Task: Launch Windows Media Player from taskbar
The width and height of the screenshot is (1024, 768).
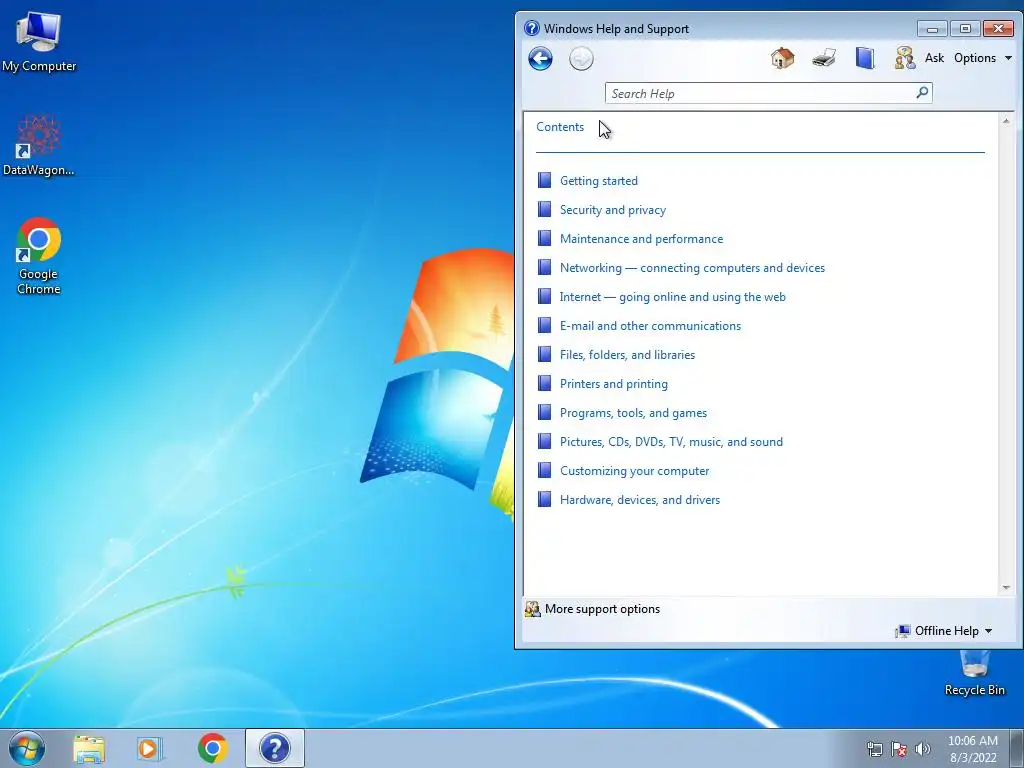Action: pyautogui.click(x=150, y=748)
